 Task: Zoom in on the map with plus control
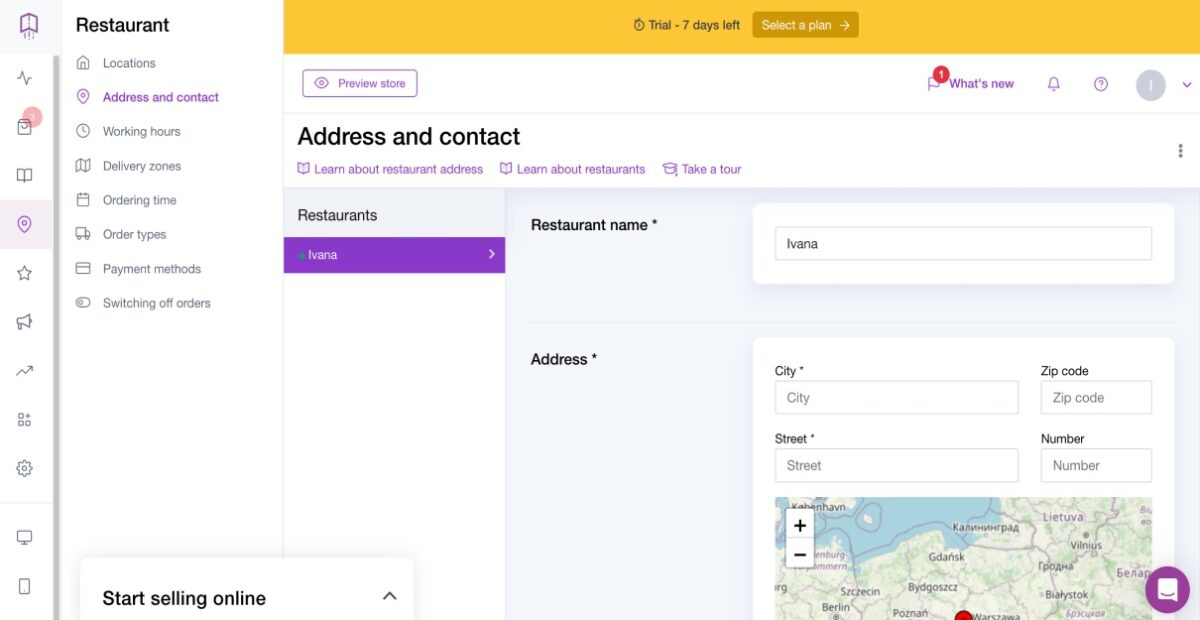(x=800, y=525)
